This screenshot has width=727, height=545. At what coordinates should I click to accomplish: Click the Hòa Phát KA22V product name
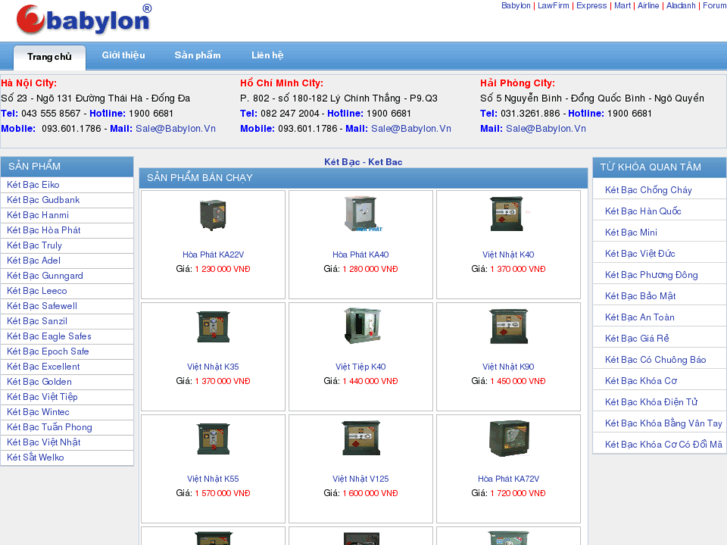(213, 255)
